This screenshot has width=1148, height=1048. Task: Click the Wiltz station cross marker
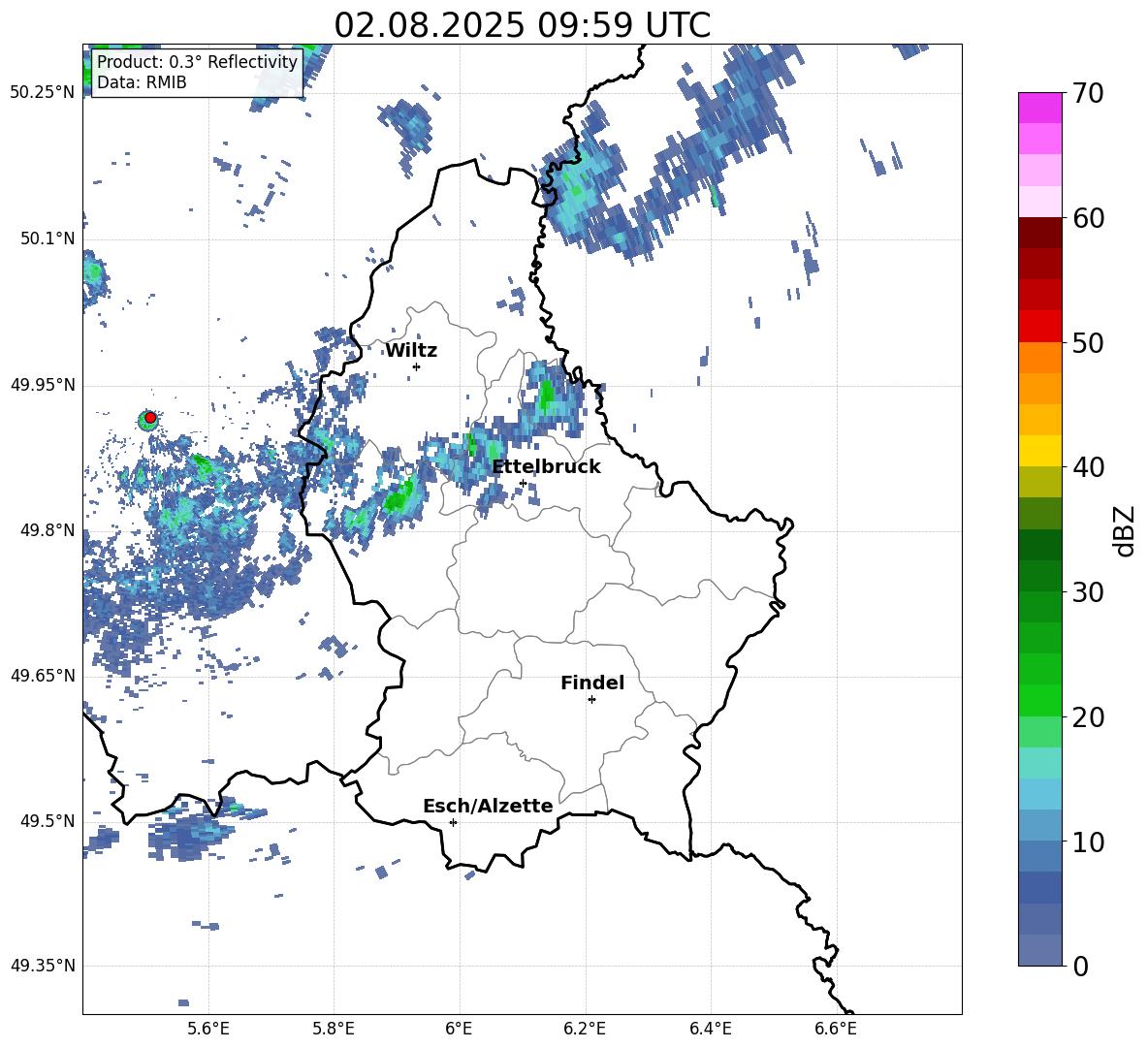pyautogui.click(x=417, y=366)
